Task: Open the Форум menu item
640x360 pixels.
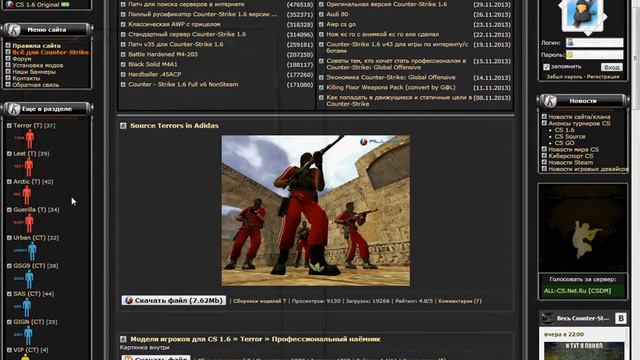Action: 22,59
